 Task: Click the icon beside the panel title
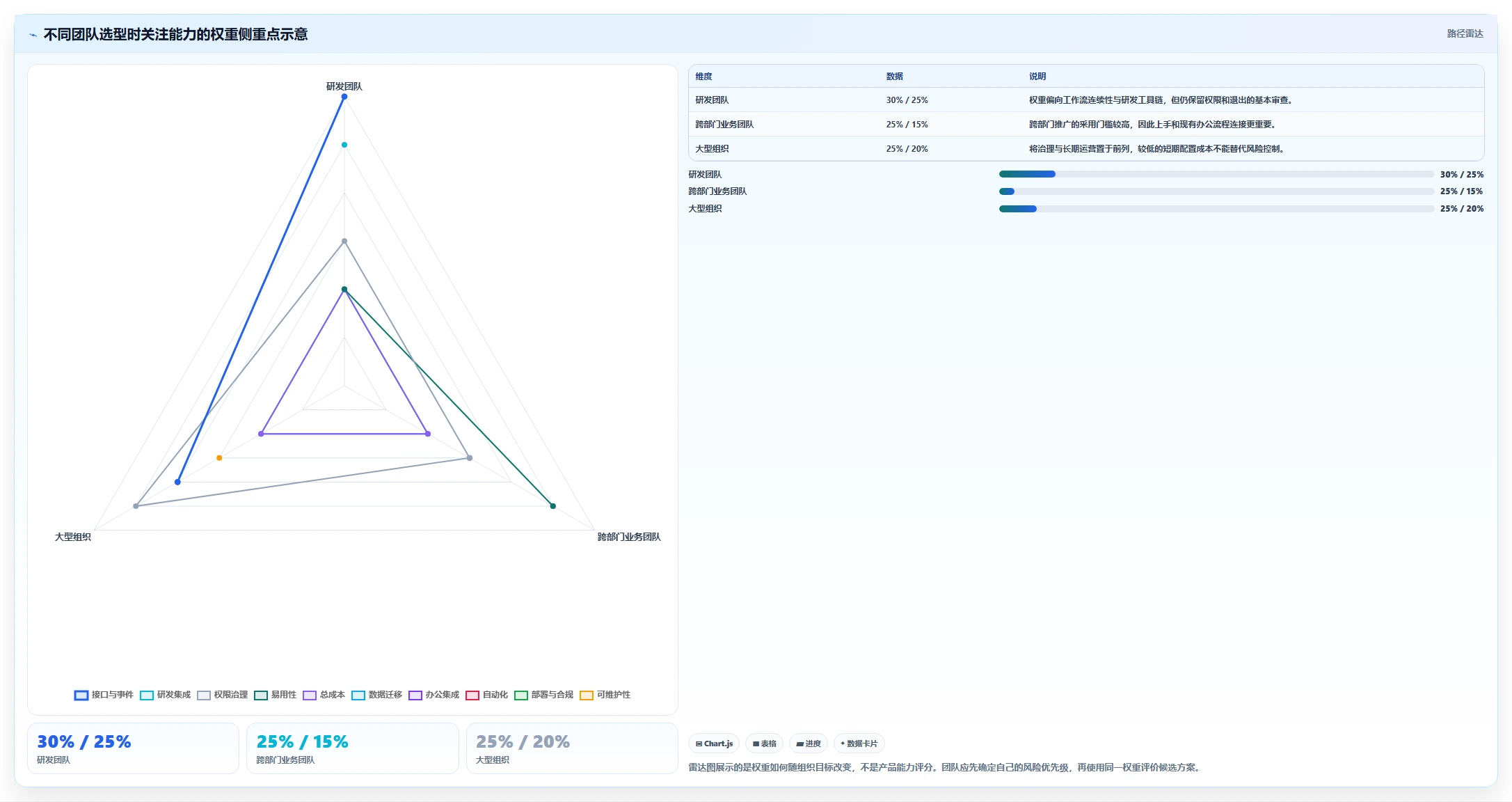coord(33,35)
